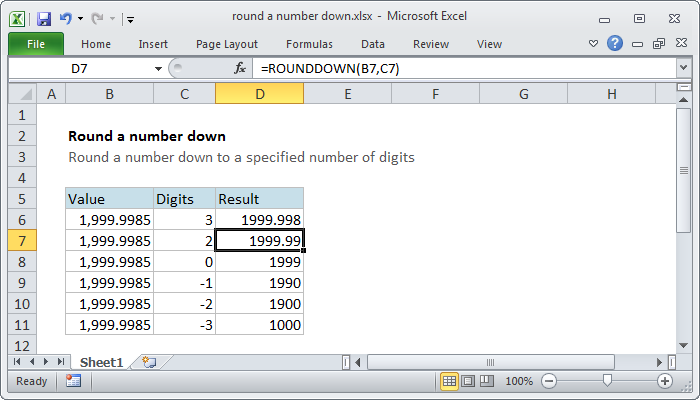Open the Formulas ribbon tab

coord(309,44)
